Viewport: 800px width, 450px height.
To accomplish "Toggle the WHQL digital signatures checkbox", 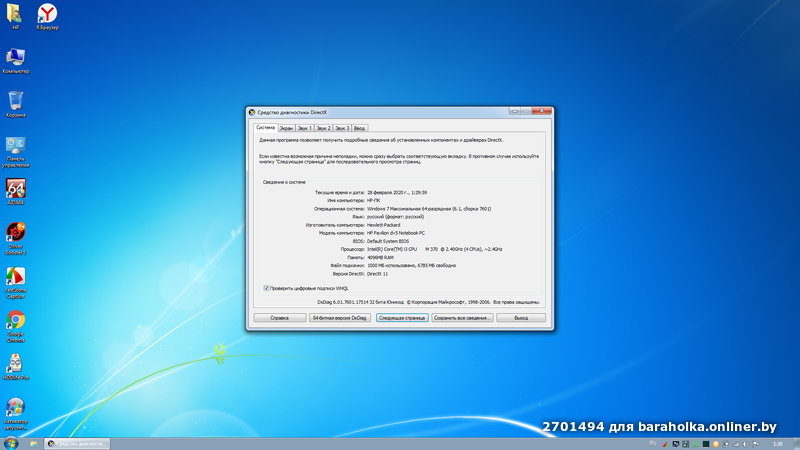I will (x=266, y=288).
